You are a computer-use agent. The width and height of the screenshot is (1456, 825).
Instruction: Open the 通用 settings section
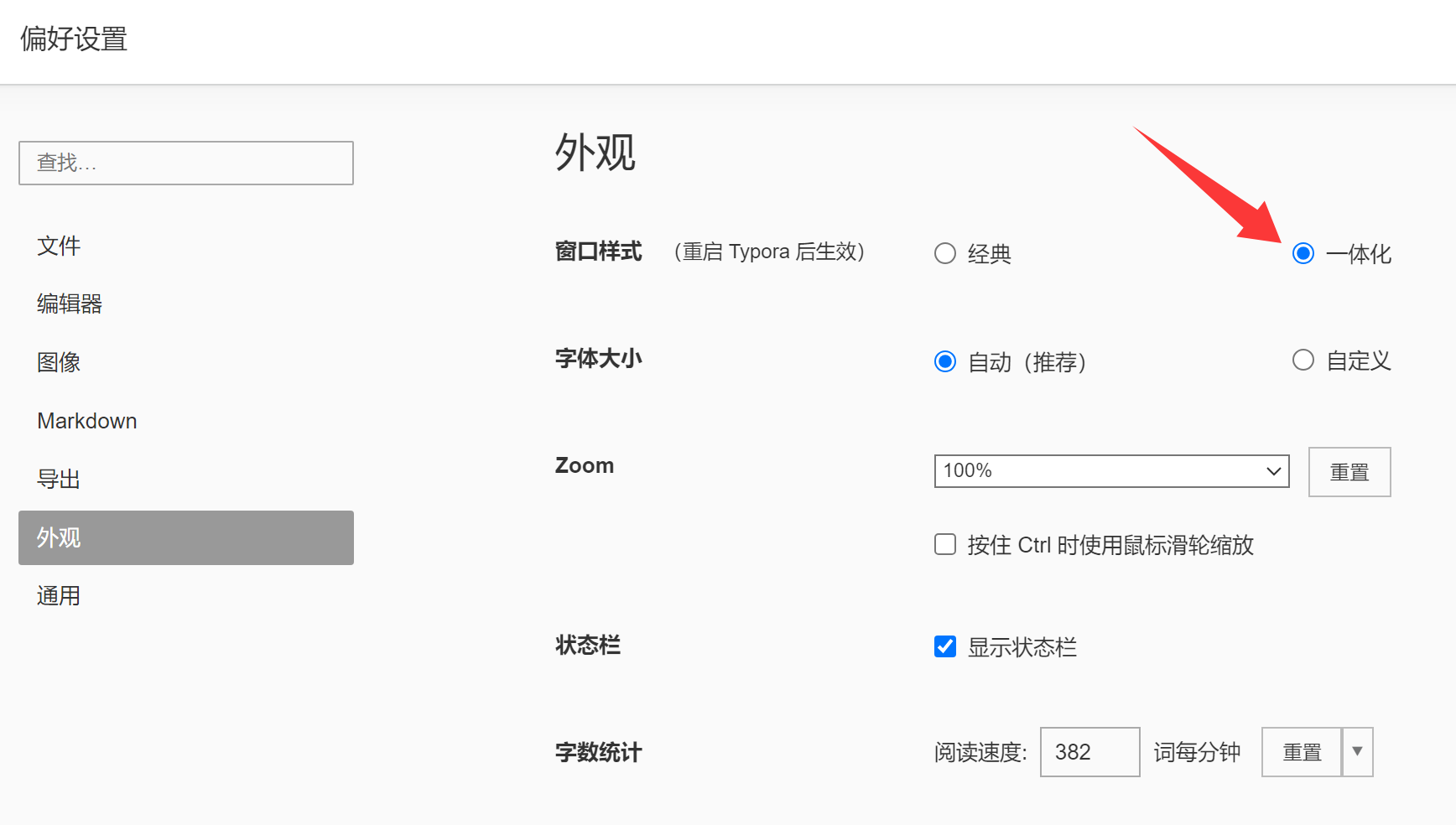(59, 596)
